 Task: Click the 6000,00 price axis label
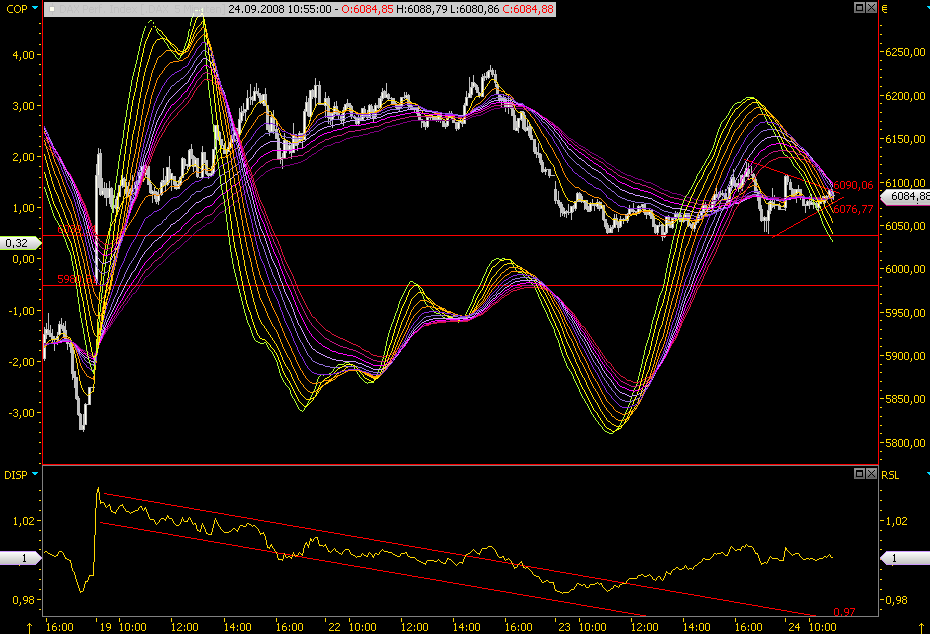click(905, 269)
